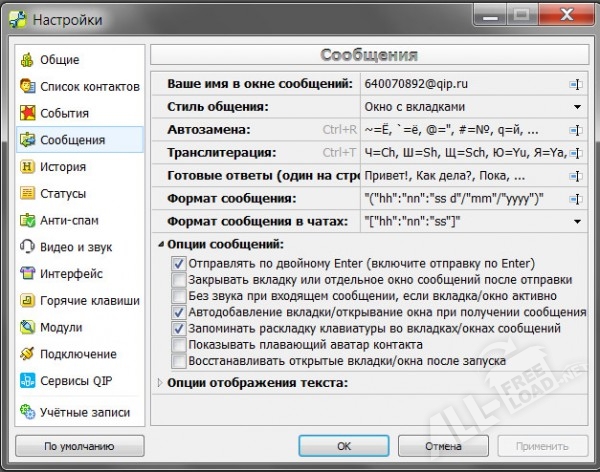The width and height of the screenshot is (600, 472).
Task: Expand Опции отображения текста section
Action: point(160,382)
